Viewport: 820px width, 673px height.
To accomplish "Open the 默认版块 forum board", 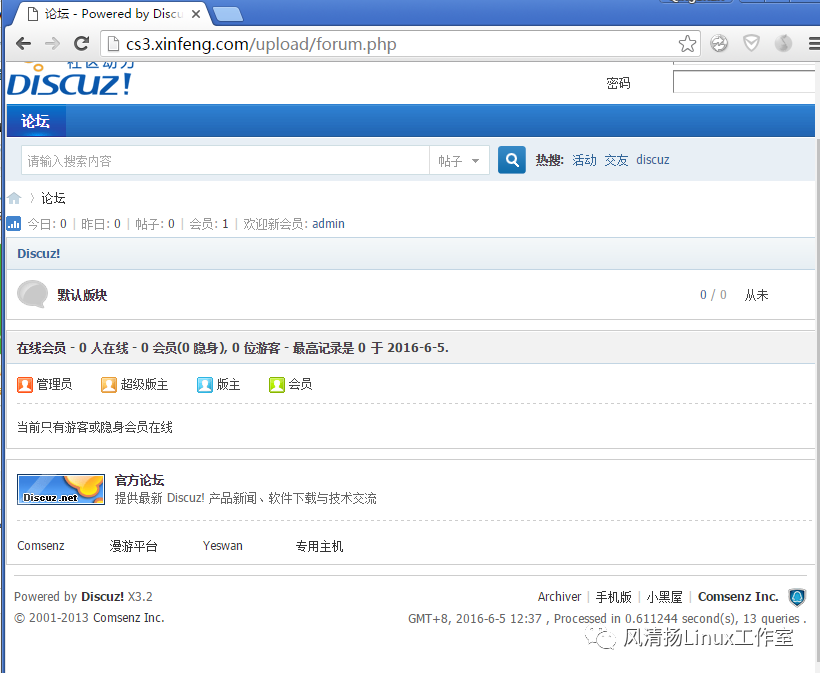I will [x=82, y=295].
